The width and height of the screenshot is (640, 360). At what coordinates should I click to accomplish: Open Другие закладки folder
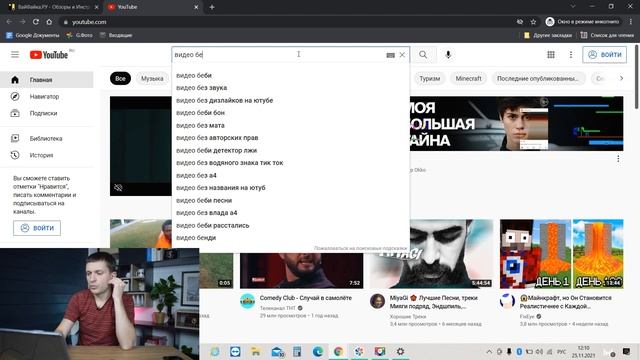(x=548, y=35)
